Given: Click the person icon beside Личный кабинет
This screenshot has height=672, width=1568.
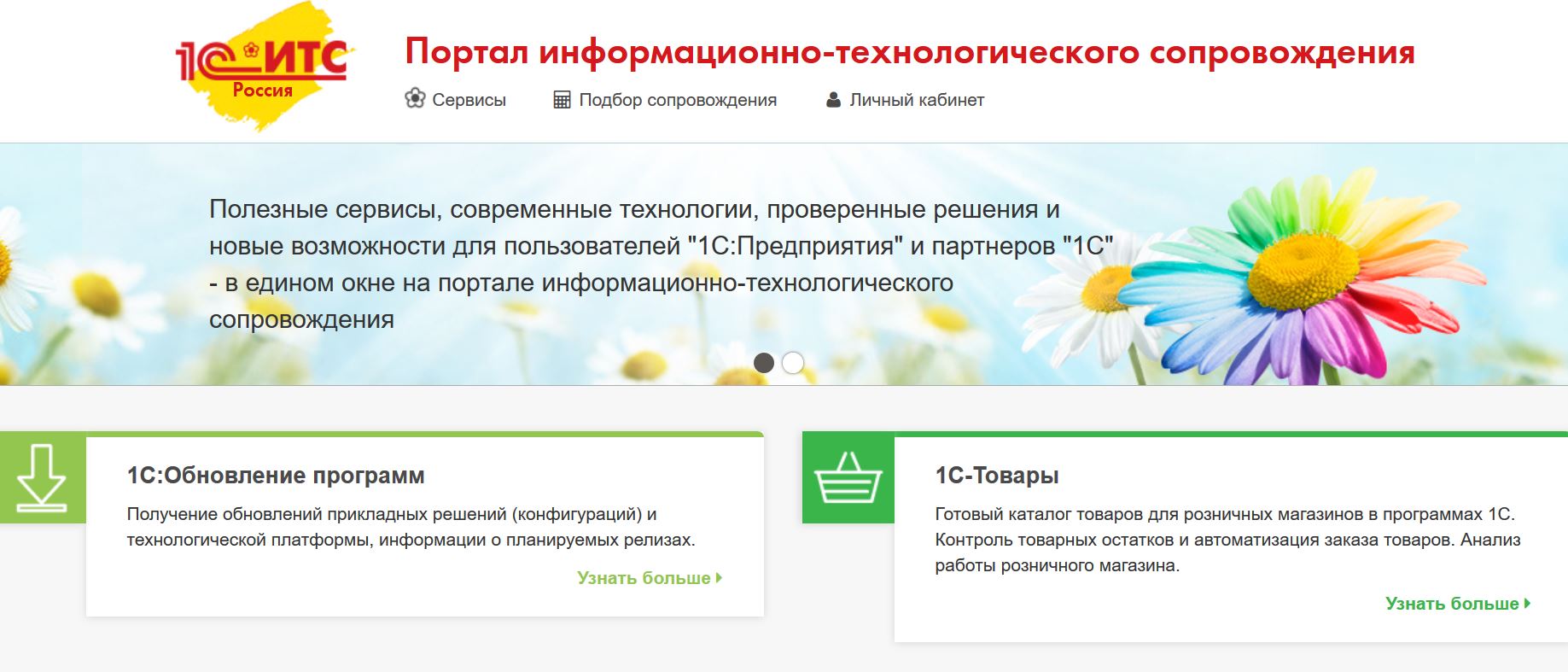Looking at the screenshot, I should point(833,100).
